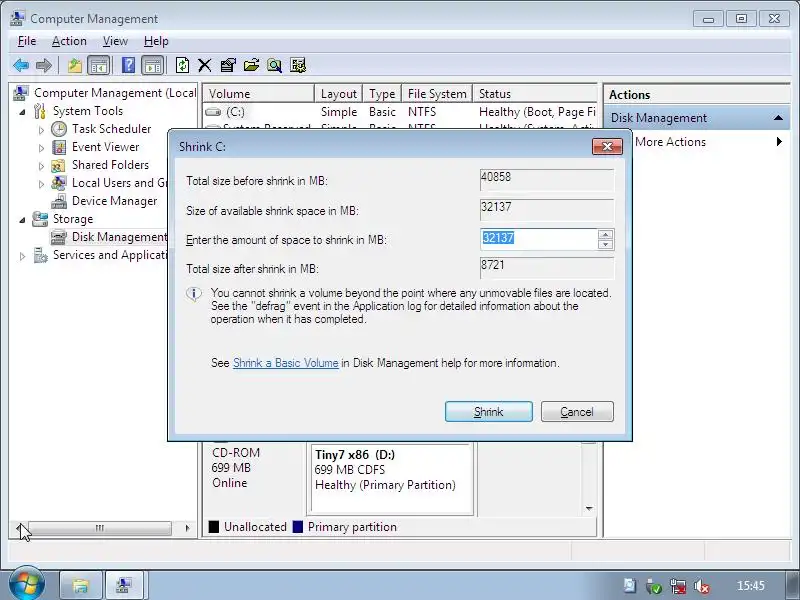Click the Volume column header

click(x=258, y=94)
